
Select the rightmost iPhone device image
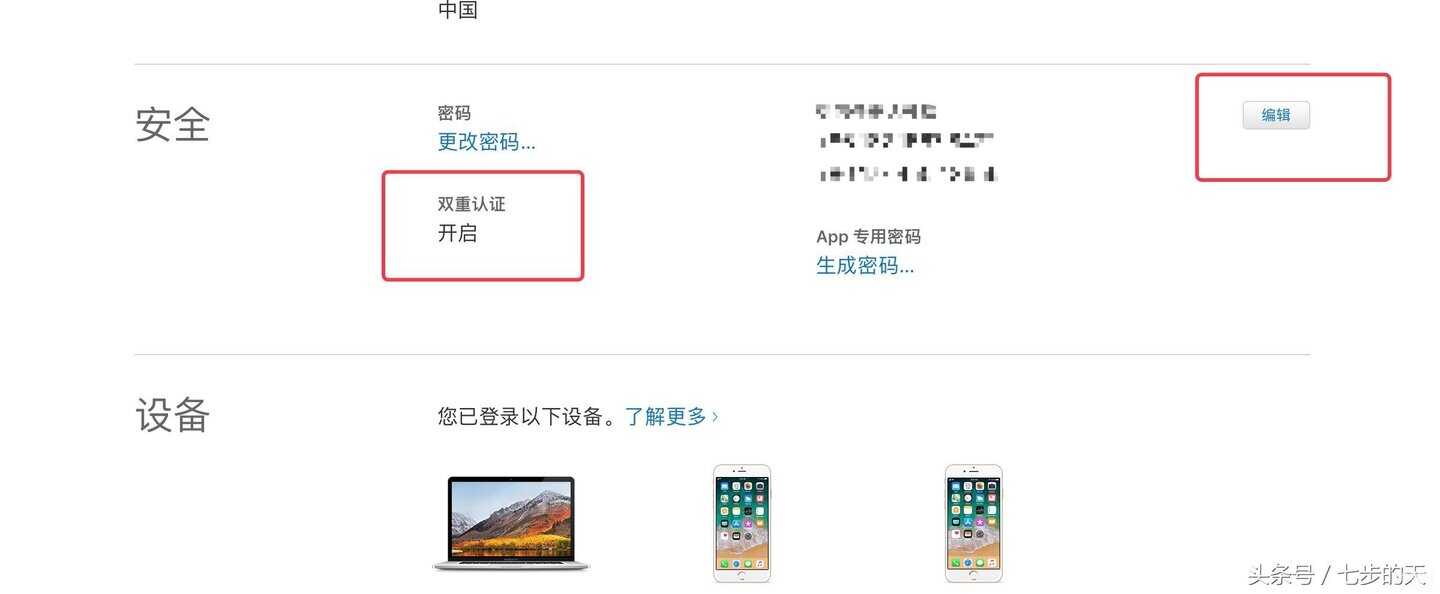[973, 523]
